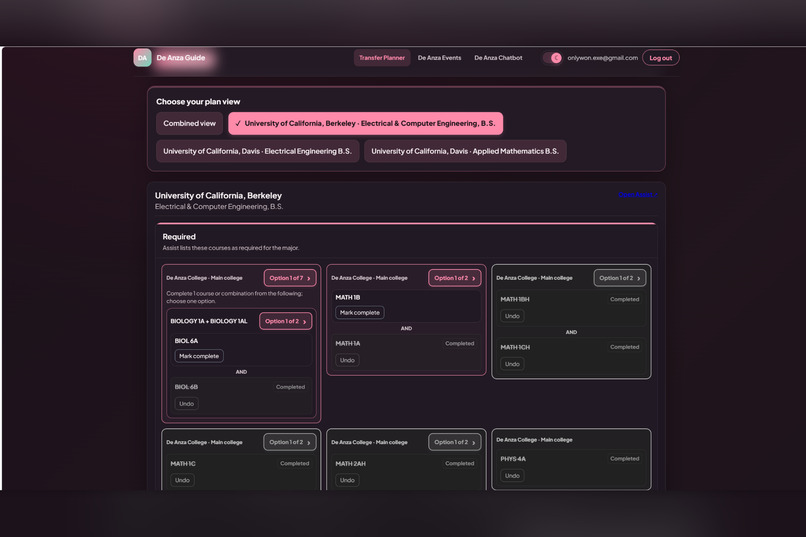
Task: Undo completion of MATH 1A
Action: pyautogui.click(x=347, y=360)
